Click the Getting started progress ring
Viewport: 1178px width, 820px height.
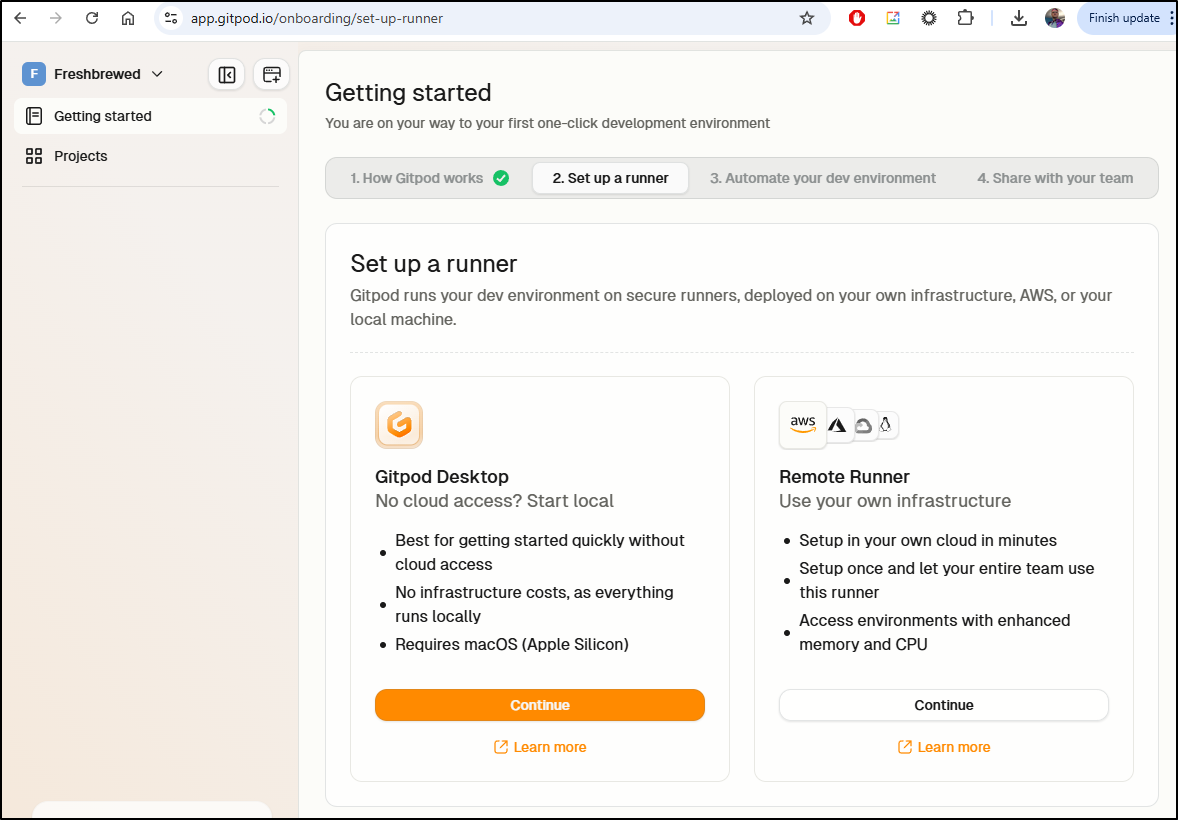(267, 116)
